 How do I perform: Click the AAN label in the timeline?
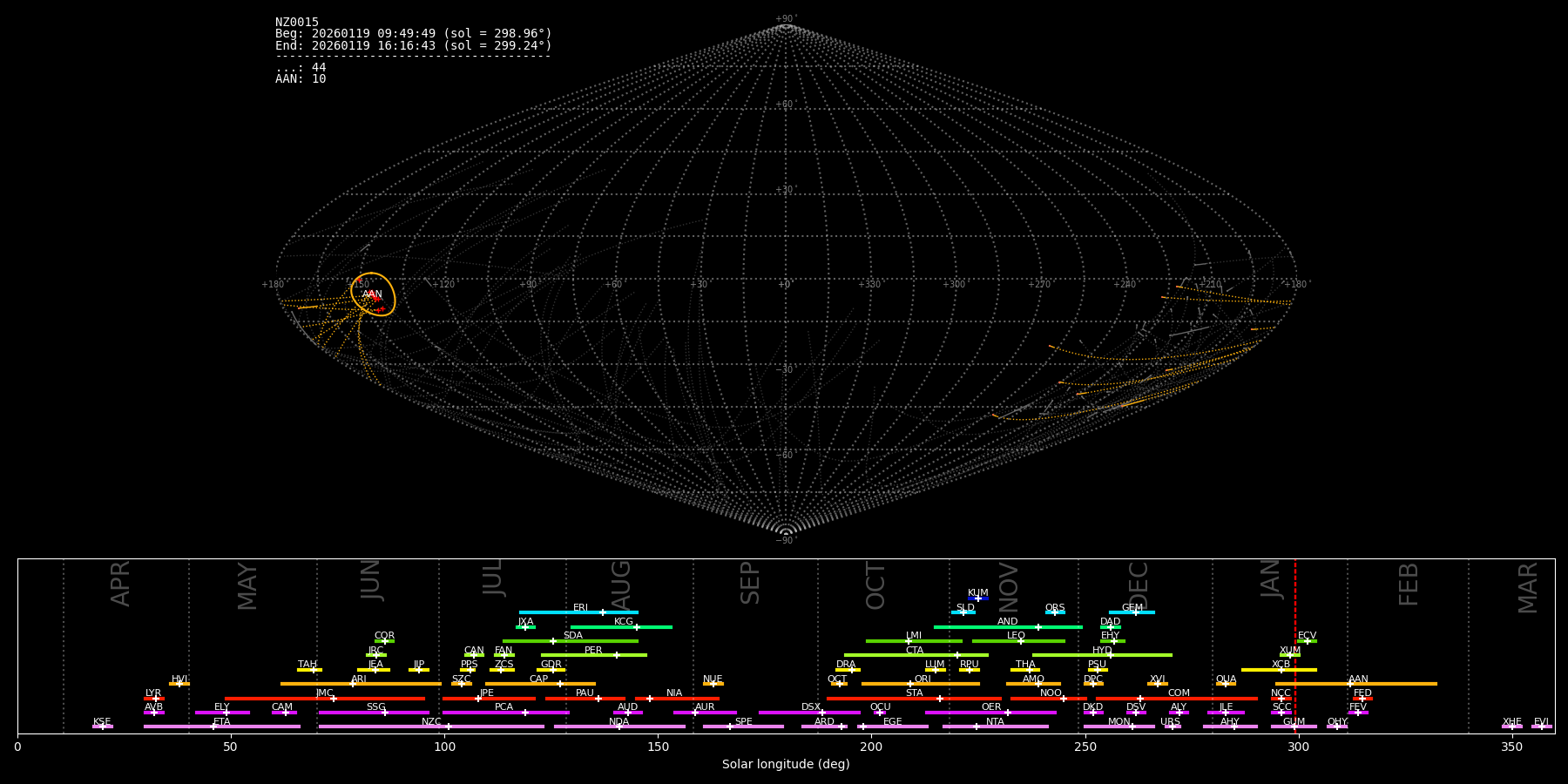point(1359,679)
